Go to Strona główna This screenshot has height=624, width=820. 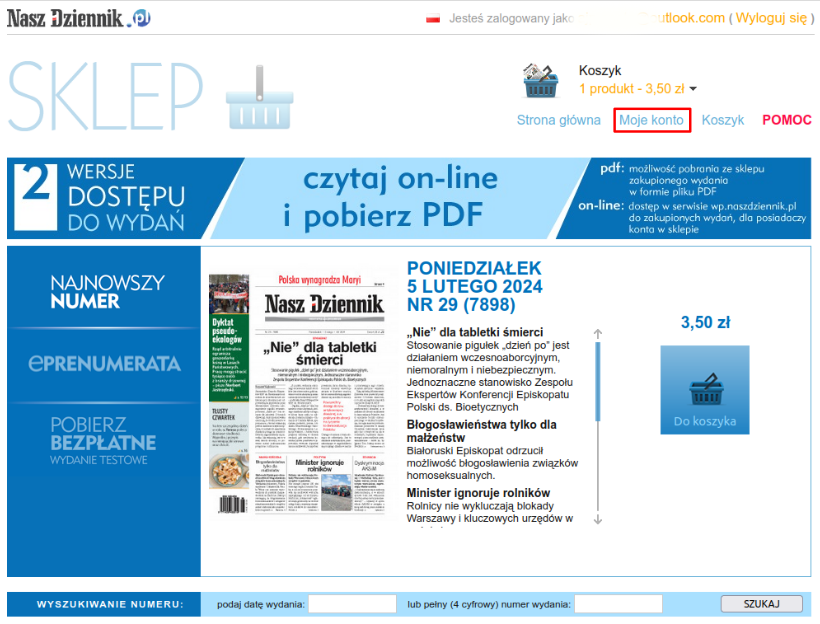(x=559, y=120)
